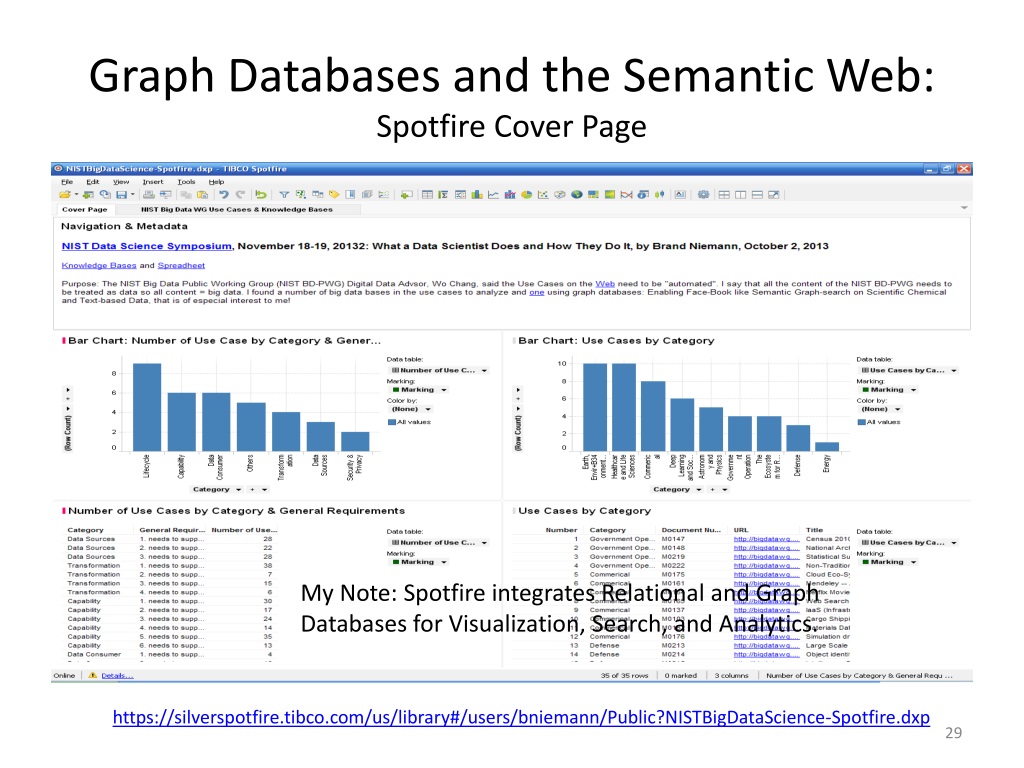Insert a Box Plot visualization icon
1024x768 pixels.
660,195
